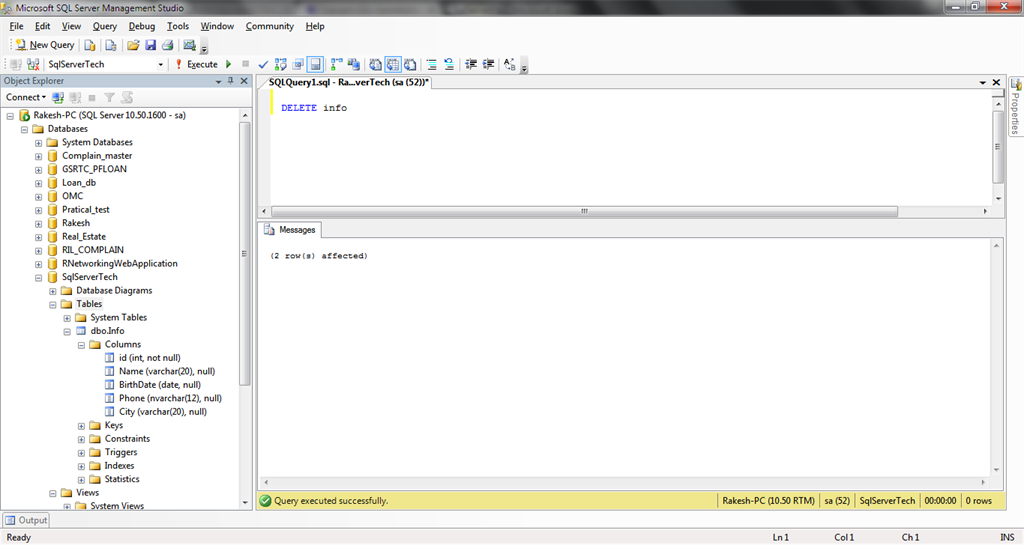The width and height of the screenshot is (1024, 545).
Task: Save the query with the floppy disk icon
Action: 151,45
